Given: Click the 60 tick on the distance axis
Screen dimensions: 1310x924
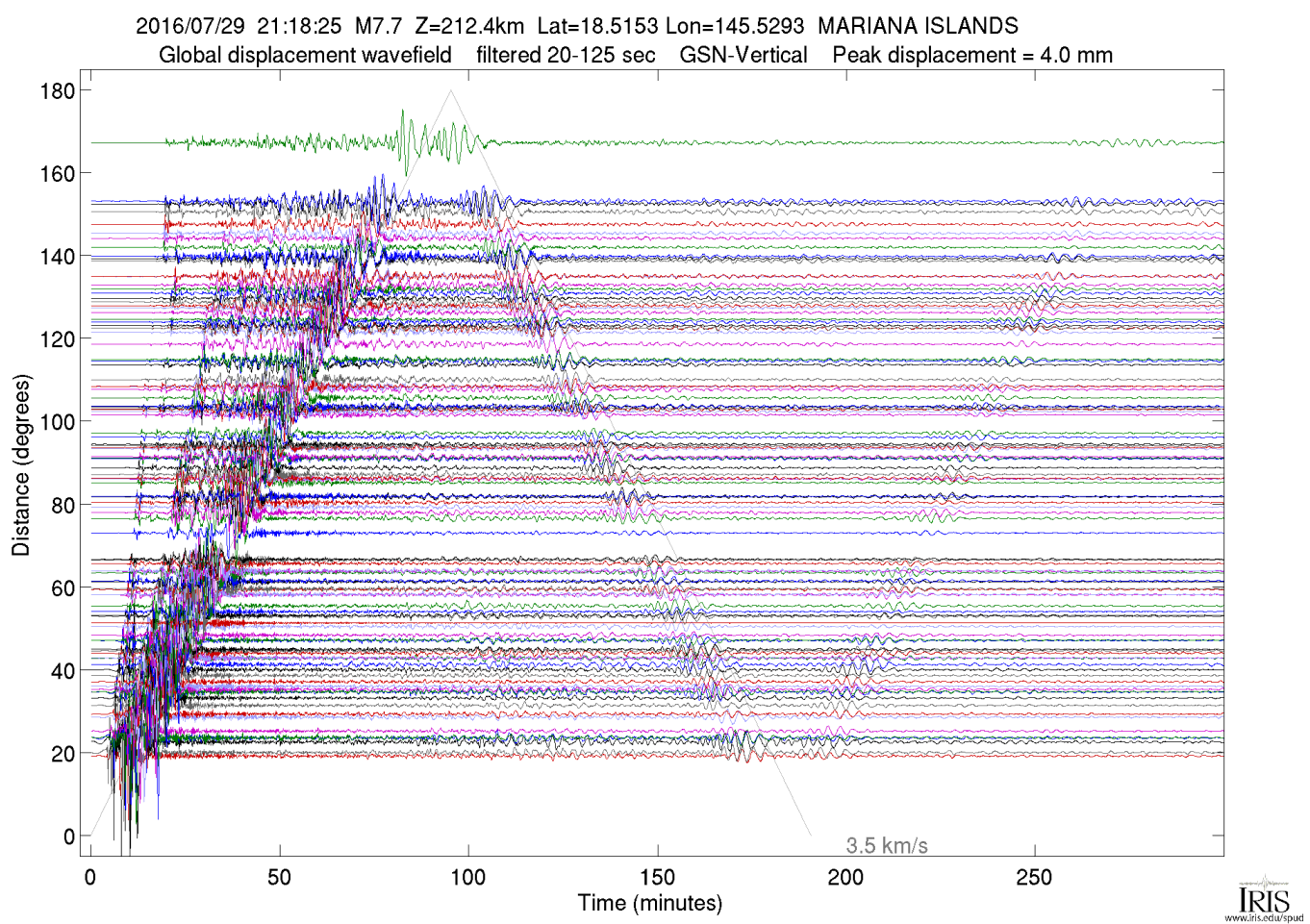Looking at the screenshot, I should [63, 587].
